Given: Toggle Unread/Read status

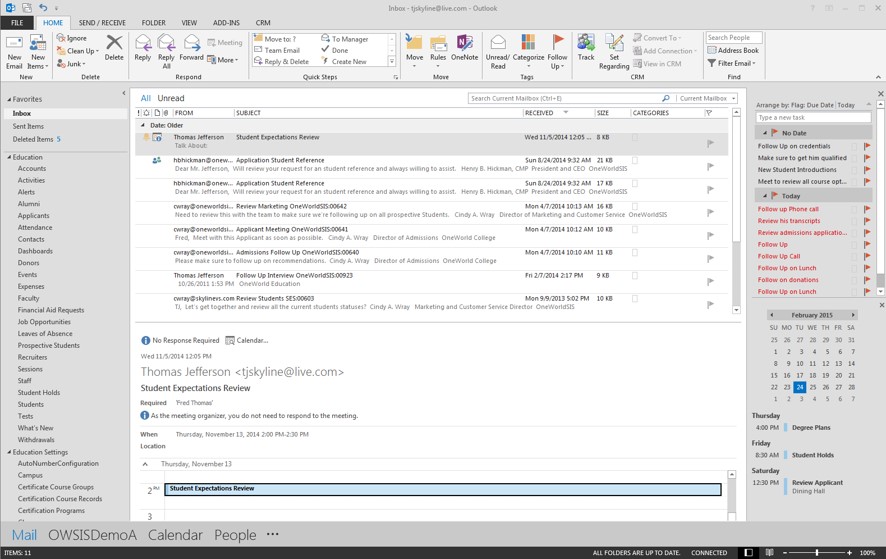Looking at the screenshot, I should tap(498, 52).
